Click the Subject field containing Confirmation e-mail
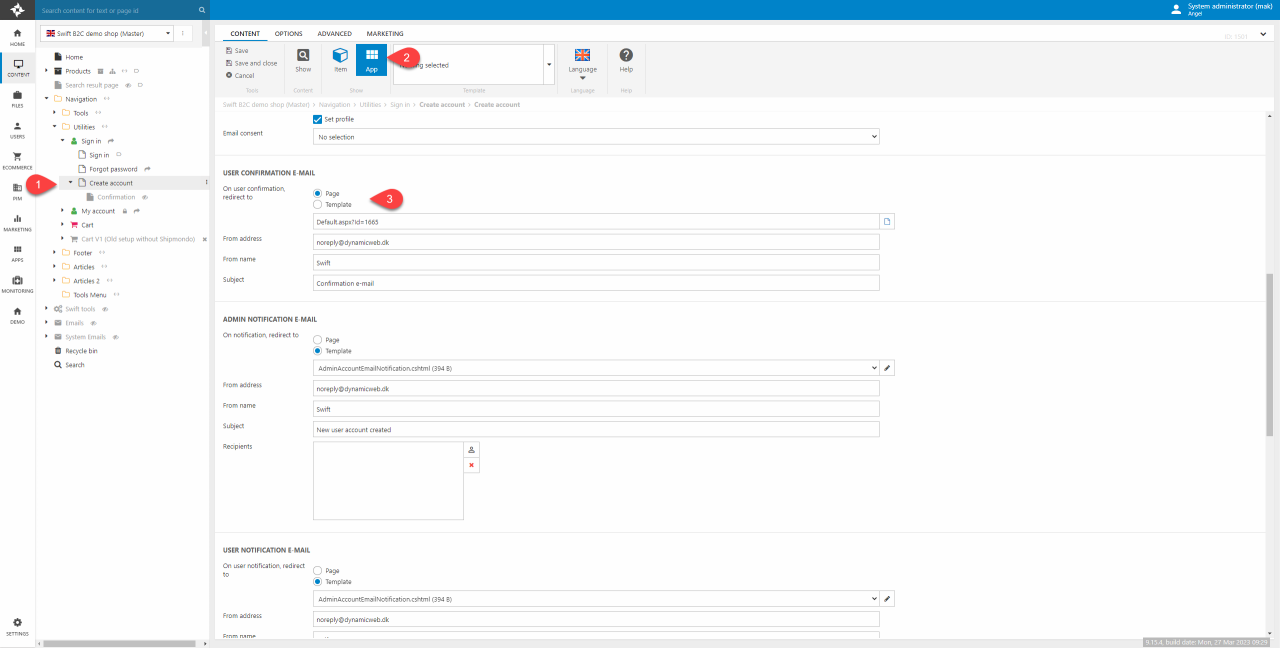Image resolution: width=1280 pixels, height=648 pixels. 596,283
